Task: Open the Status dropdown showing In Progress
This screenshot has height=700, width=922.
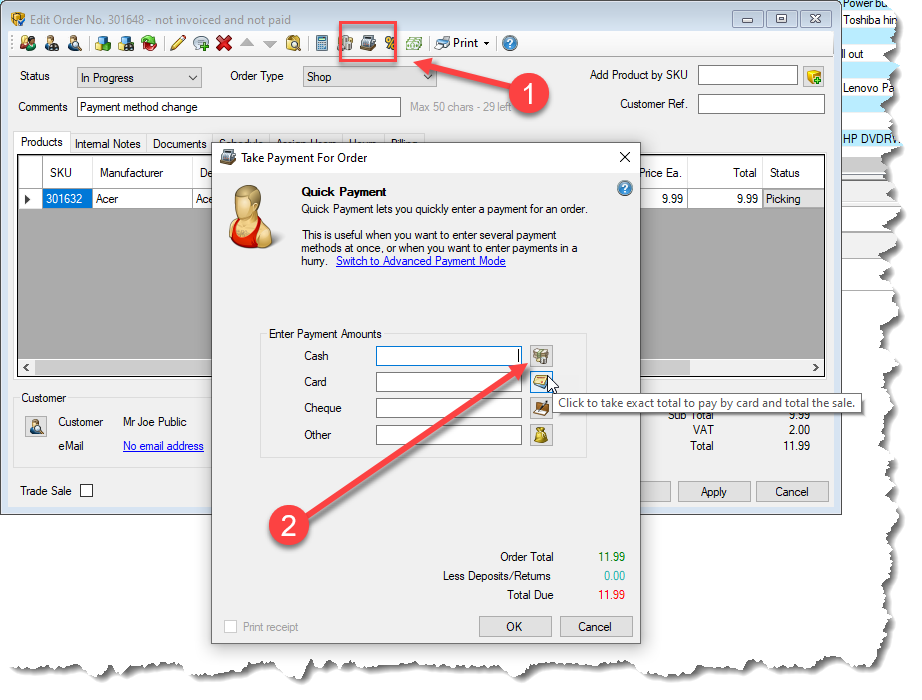Action: (139, 77)
